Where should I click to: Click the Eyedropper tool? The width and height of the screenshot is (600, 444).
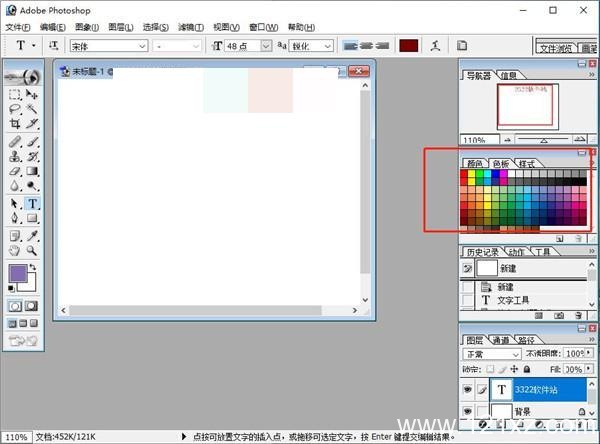32,235
